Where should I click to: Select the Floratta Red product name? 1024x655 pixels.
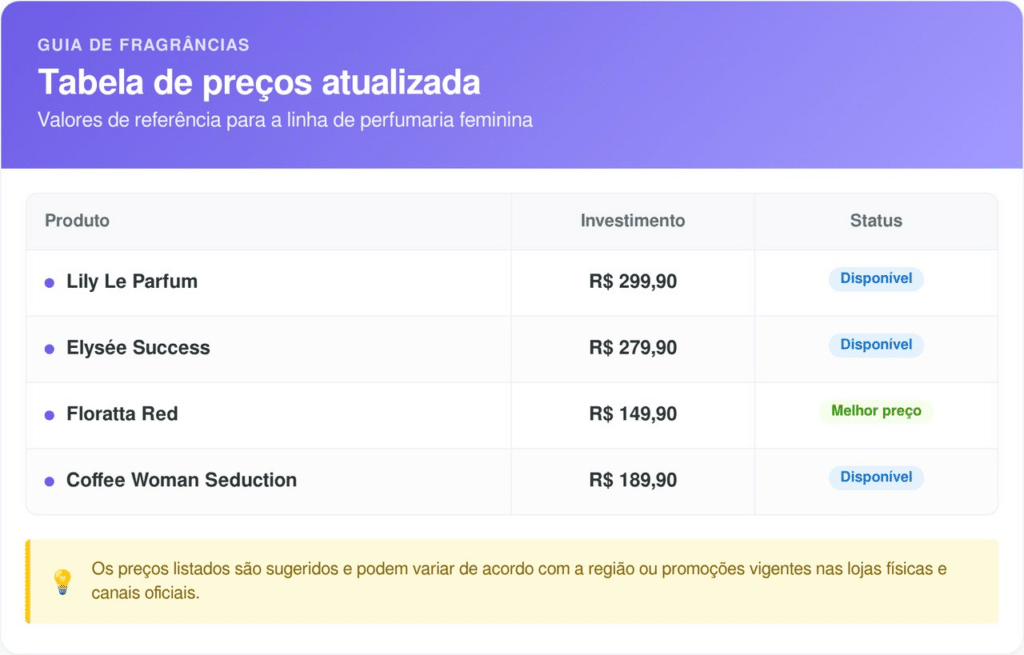[x=122, y=414]
